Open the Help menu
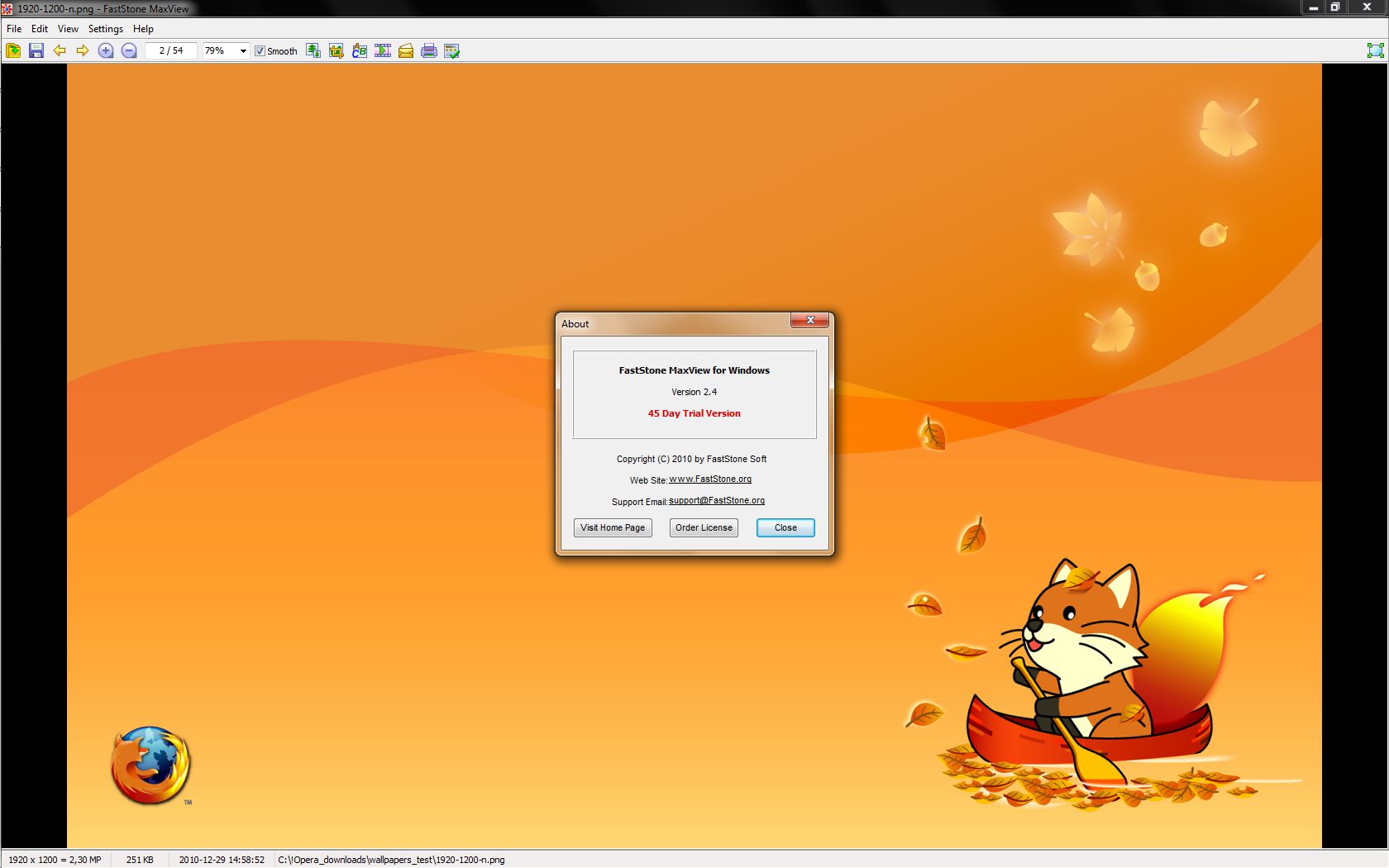The height and width of the screenshot is (868, 1389). point(144,29)
